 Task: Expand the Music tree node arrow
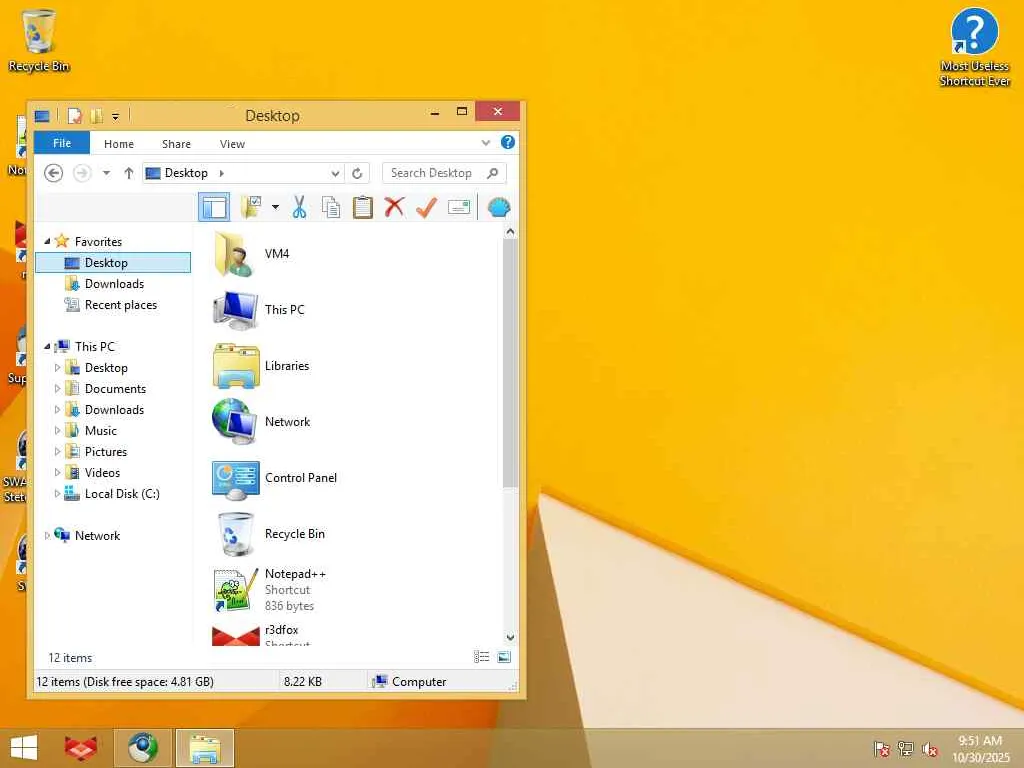[x=57, y=431]
